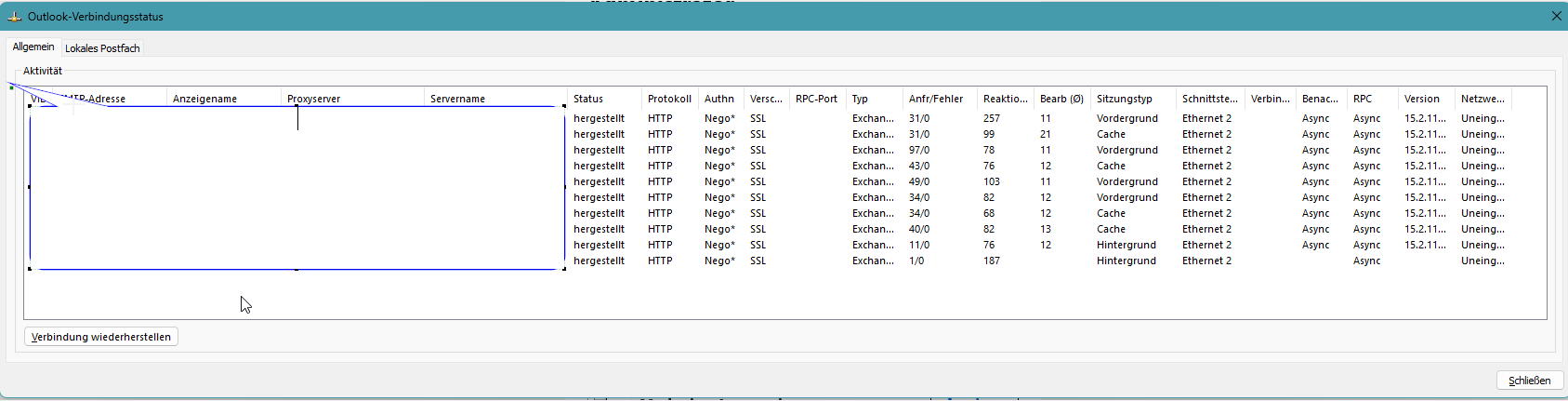Click the response time value 99
Screen dimensions: 1568x401
(x=989, y=134)
